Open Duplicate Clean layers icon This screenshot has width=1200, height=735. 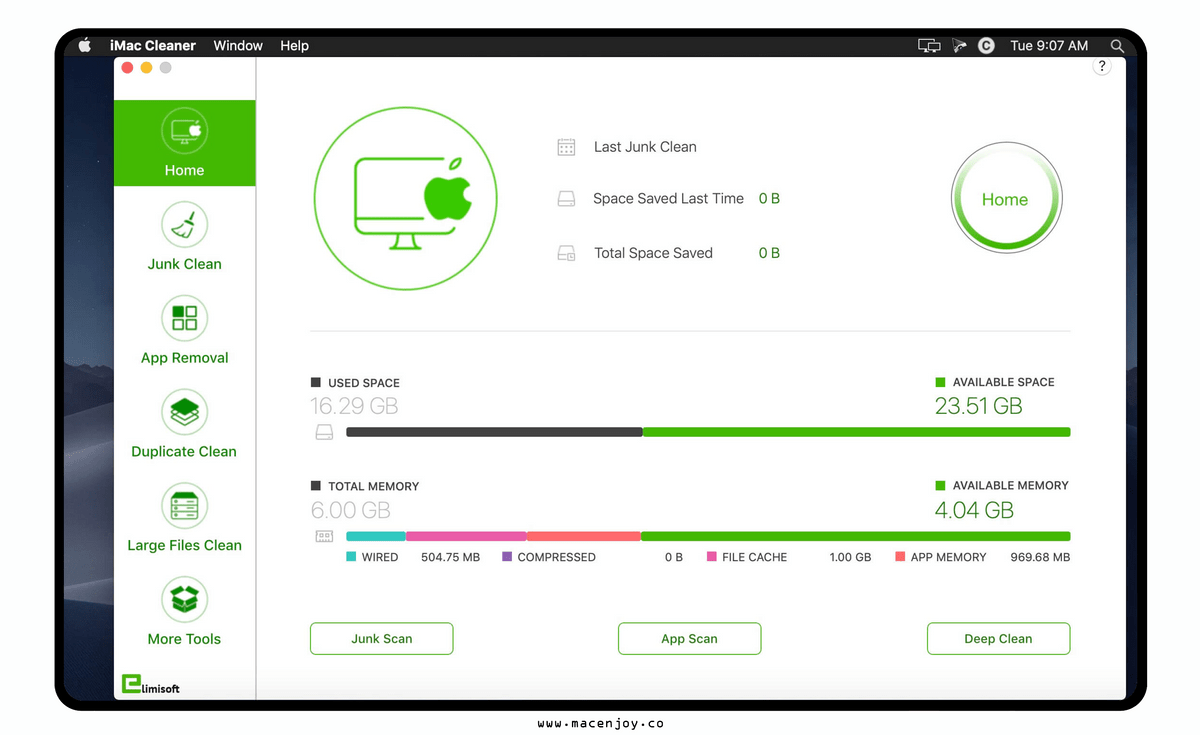pyautogui.click(x=185, y=413)
